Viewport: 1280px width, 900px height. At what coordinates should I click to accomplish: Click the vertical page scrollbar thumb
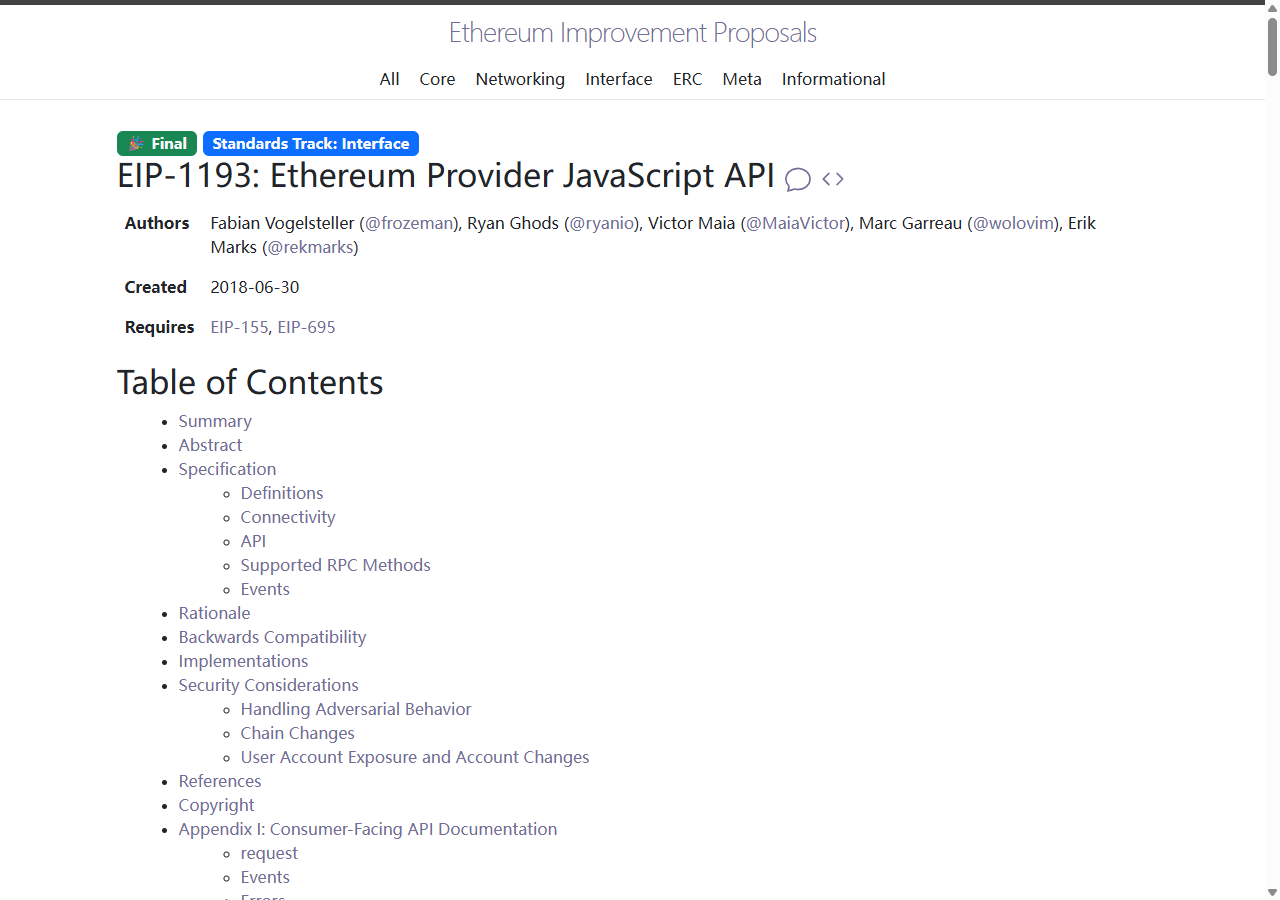point(1273,46)
